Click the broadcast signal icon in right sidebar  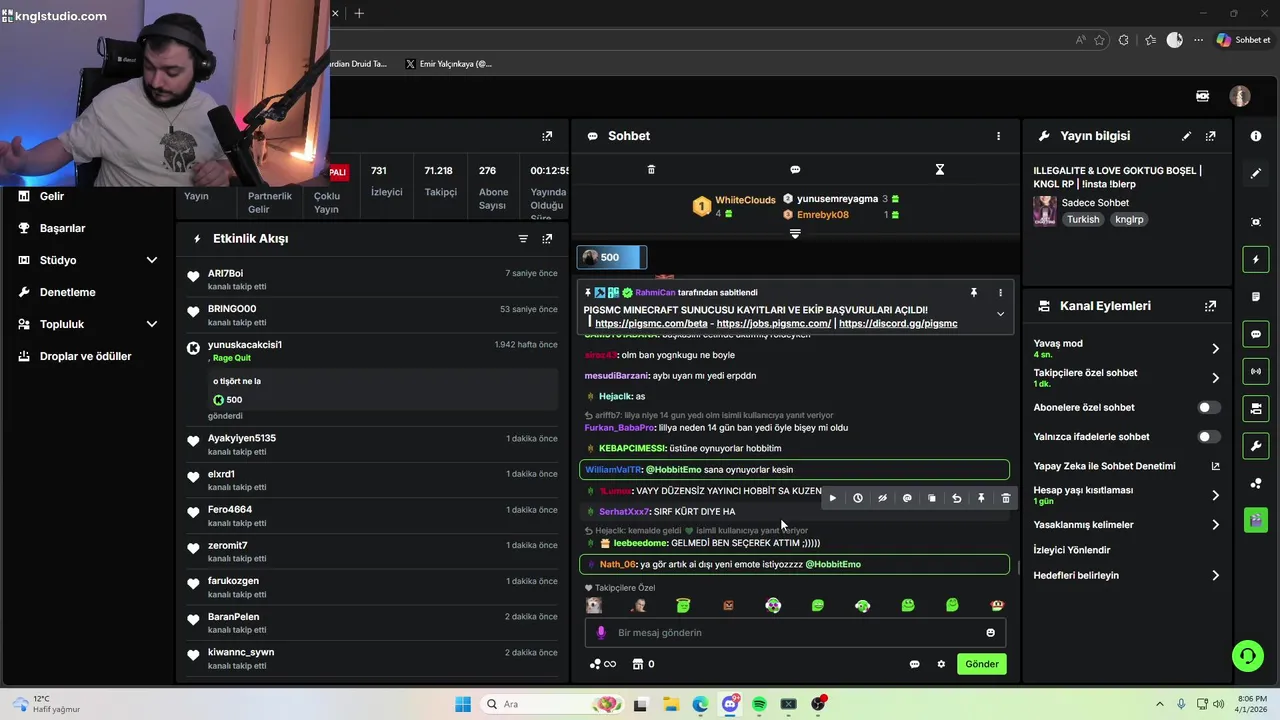[1256, 371]
